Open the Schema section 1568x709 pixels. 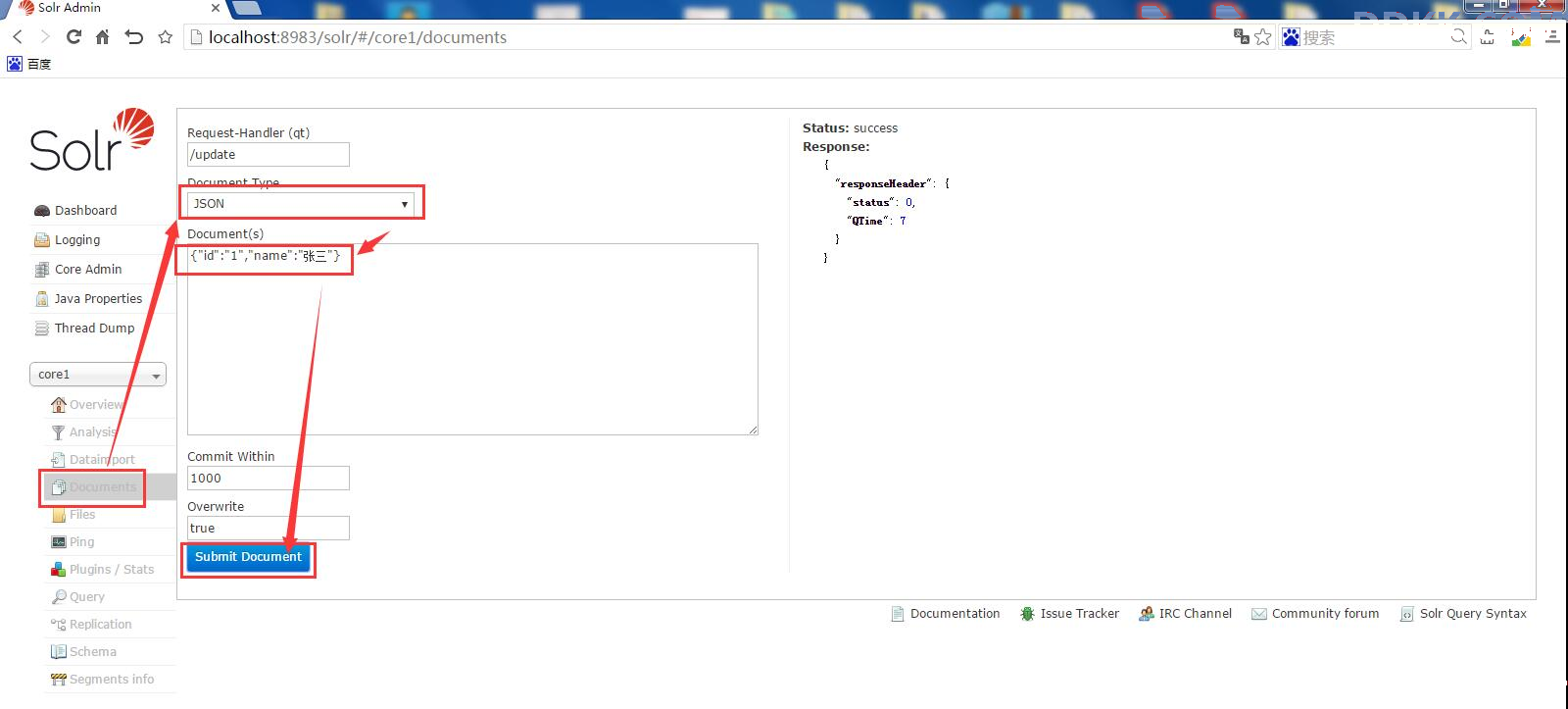(x=92, y=651)
